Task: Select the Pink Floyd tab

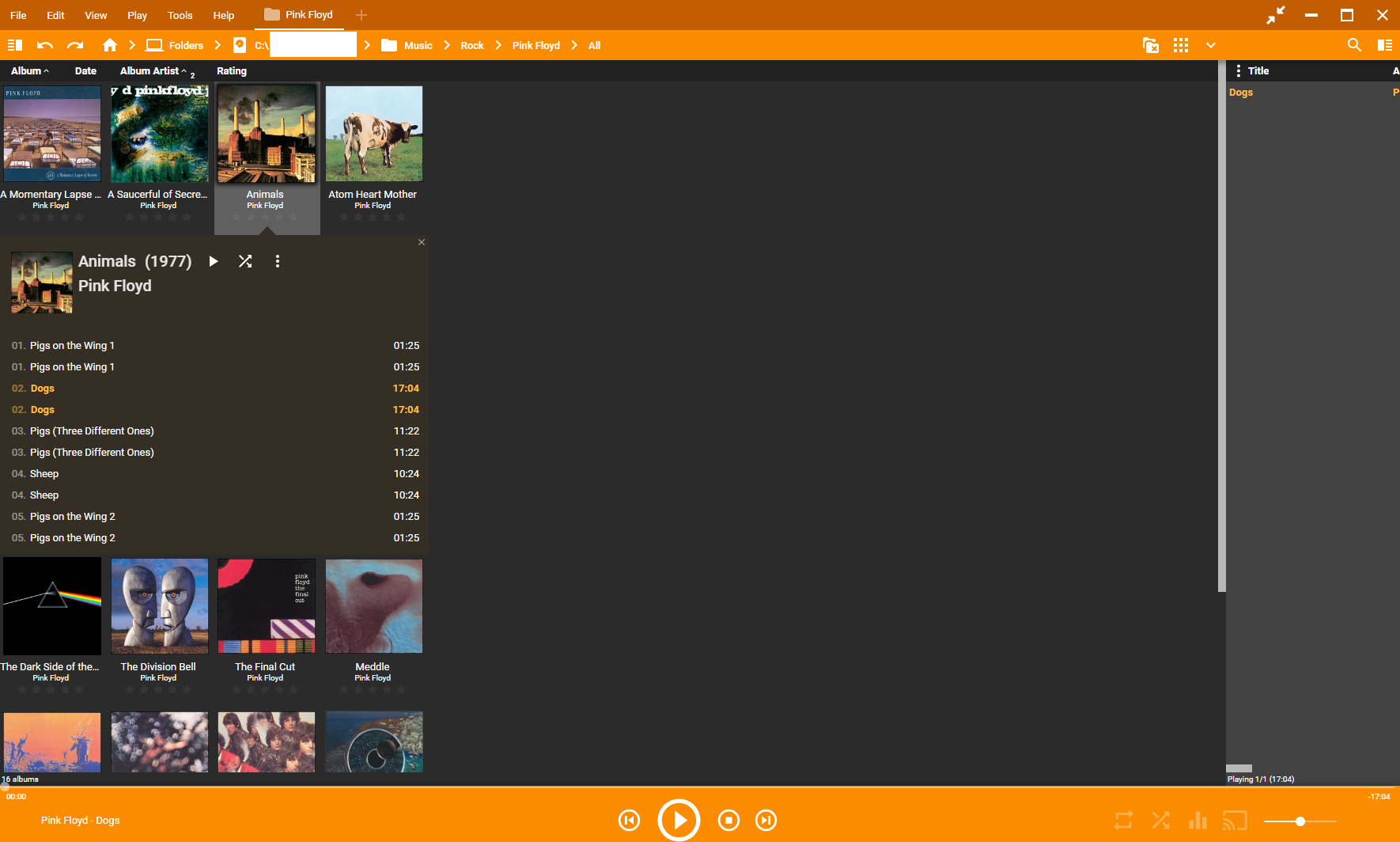Action: (299, 15)
